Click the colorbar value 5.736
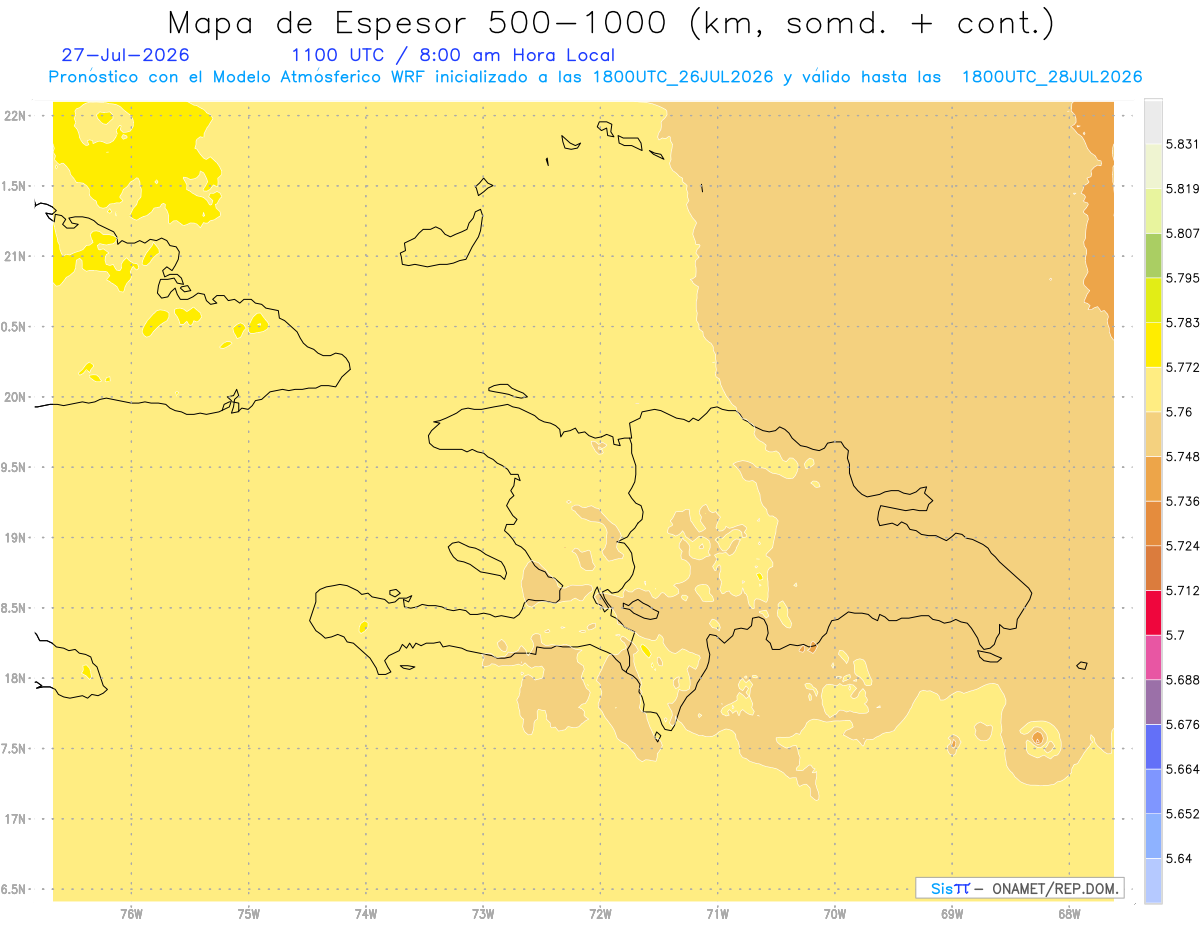The width and height of the screenshot is (1200, 927). [1182, 501]
